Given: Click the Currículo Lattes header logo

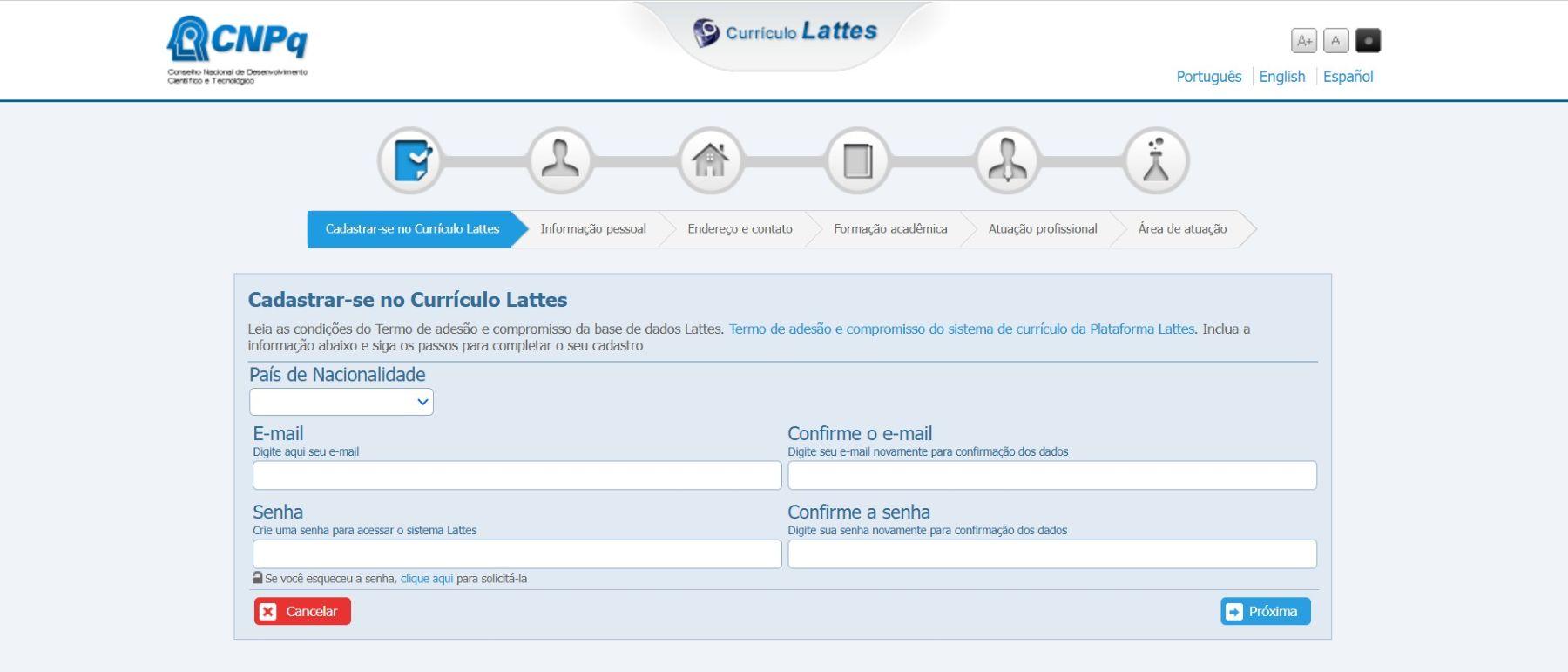Looking at the screenshot, I should tap(785, 32).
